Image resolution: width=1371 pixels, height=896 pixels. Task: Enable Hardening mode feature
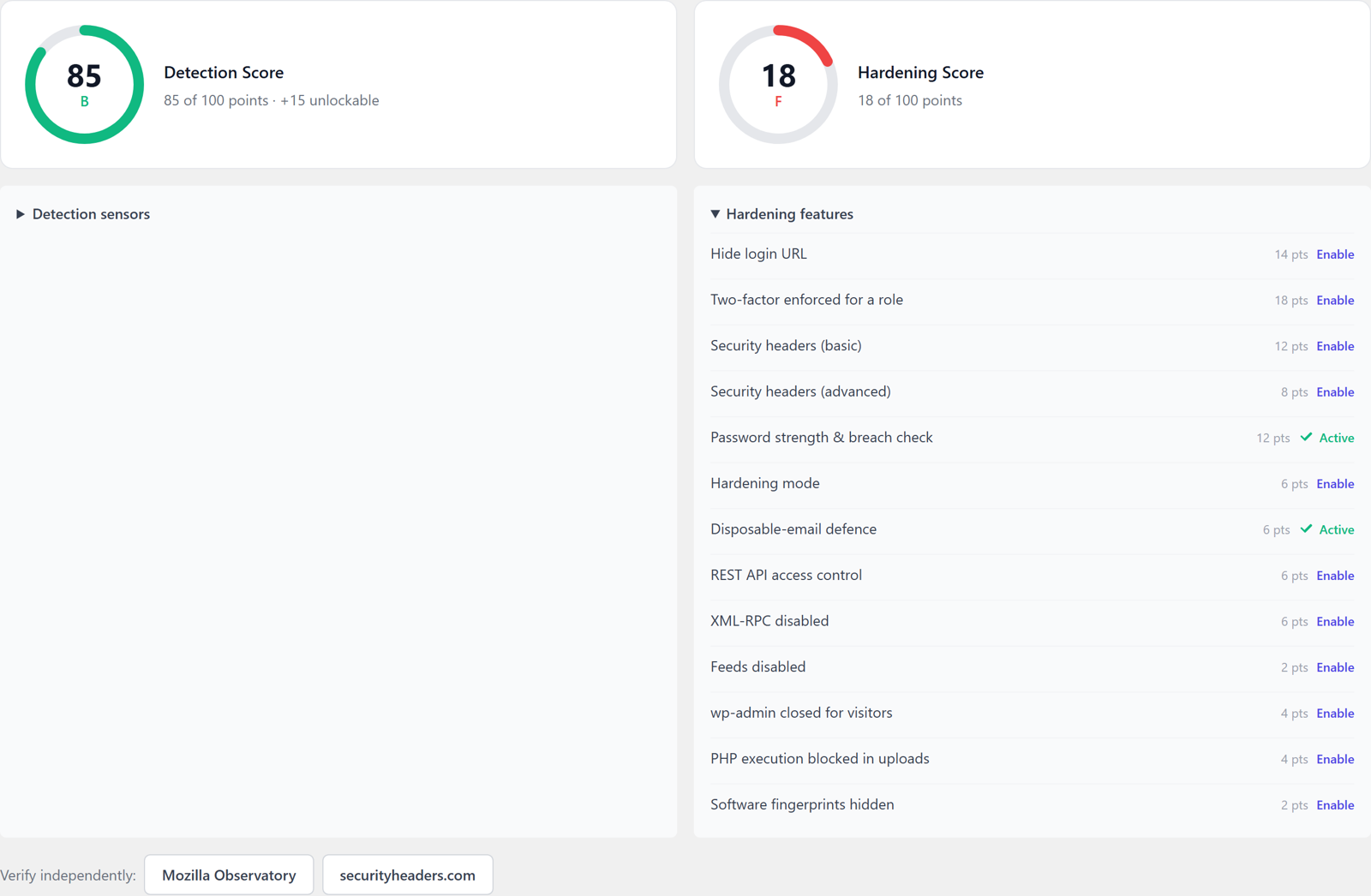point(1335,484)
